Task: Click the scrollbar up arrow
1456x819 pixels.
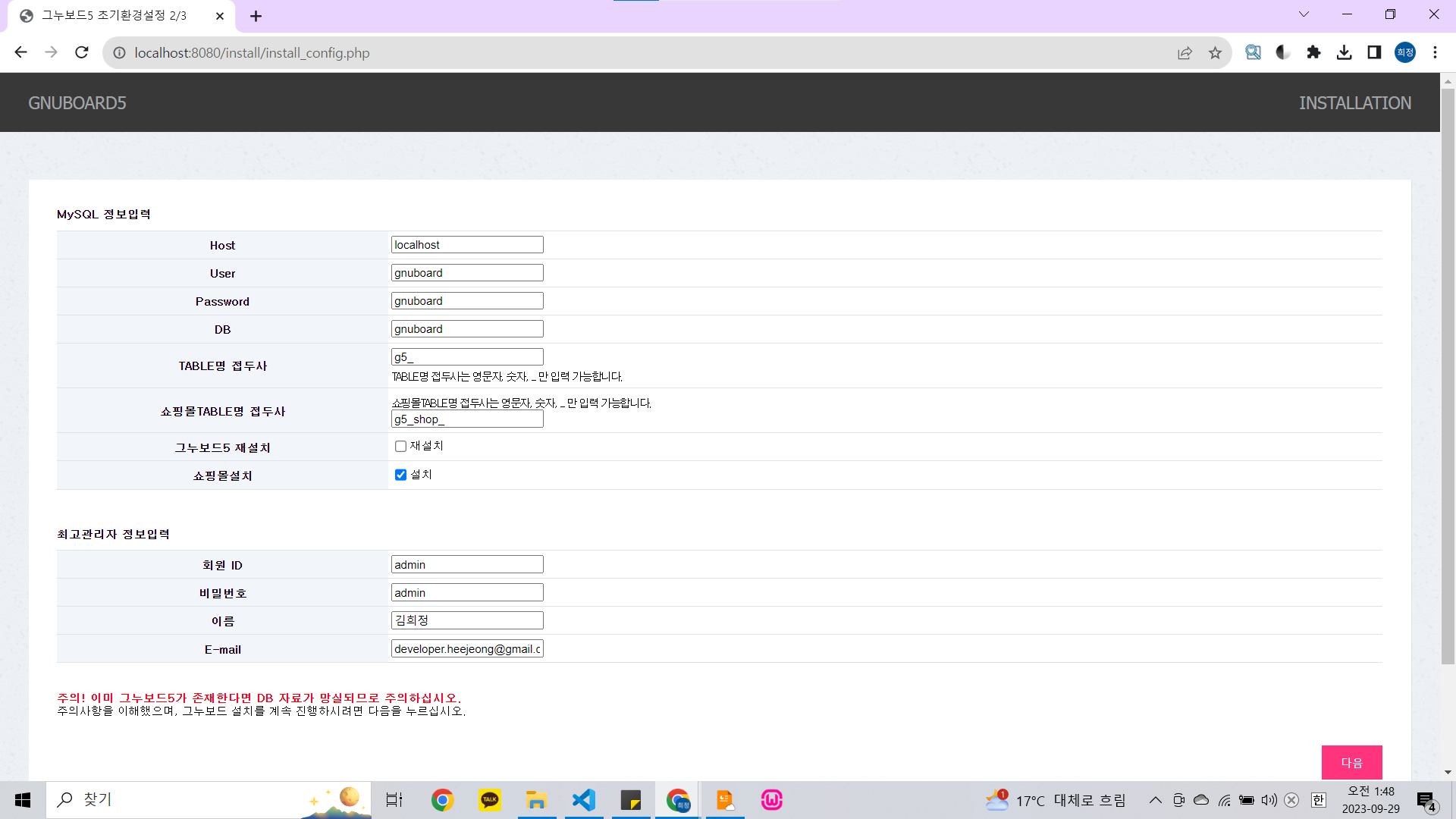Action: point(1448,80)
